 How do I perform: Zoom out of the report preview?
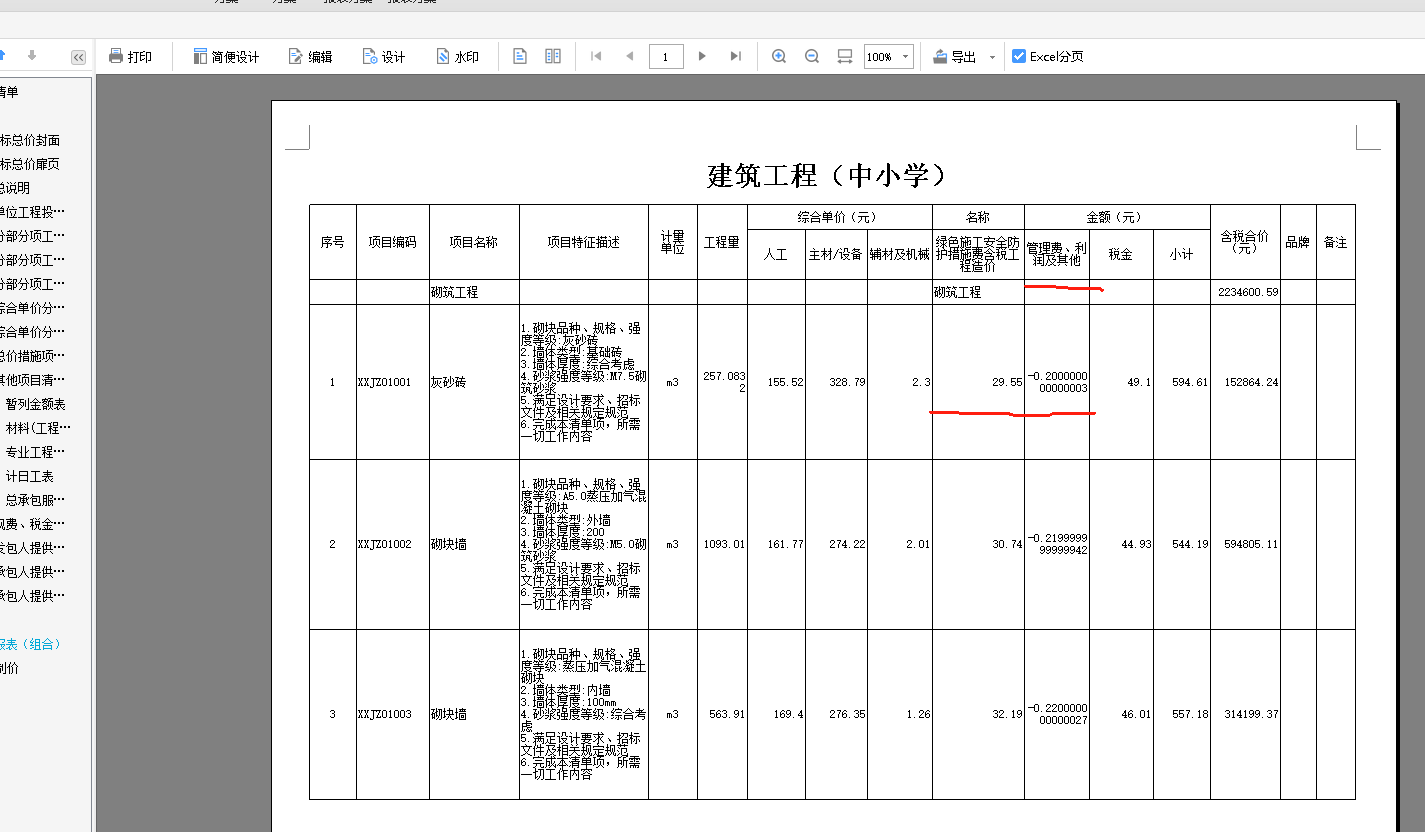(812, 57)
